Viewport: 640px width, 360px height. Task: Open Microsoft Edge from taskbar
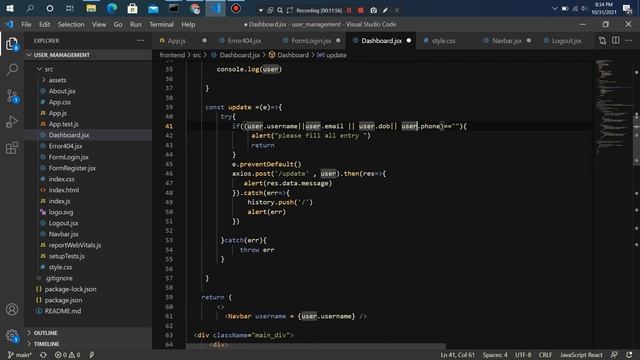pos(112,9)
